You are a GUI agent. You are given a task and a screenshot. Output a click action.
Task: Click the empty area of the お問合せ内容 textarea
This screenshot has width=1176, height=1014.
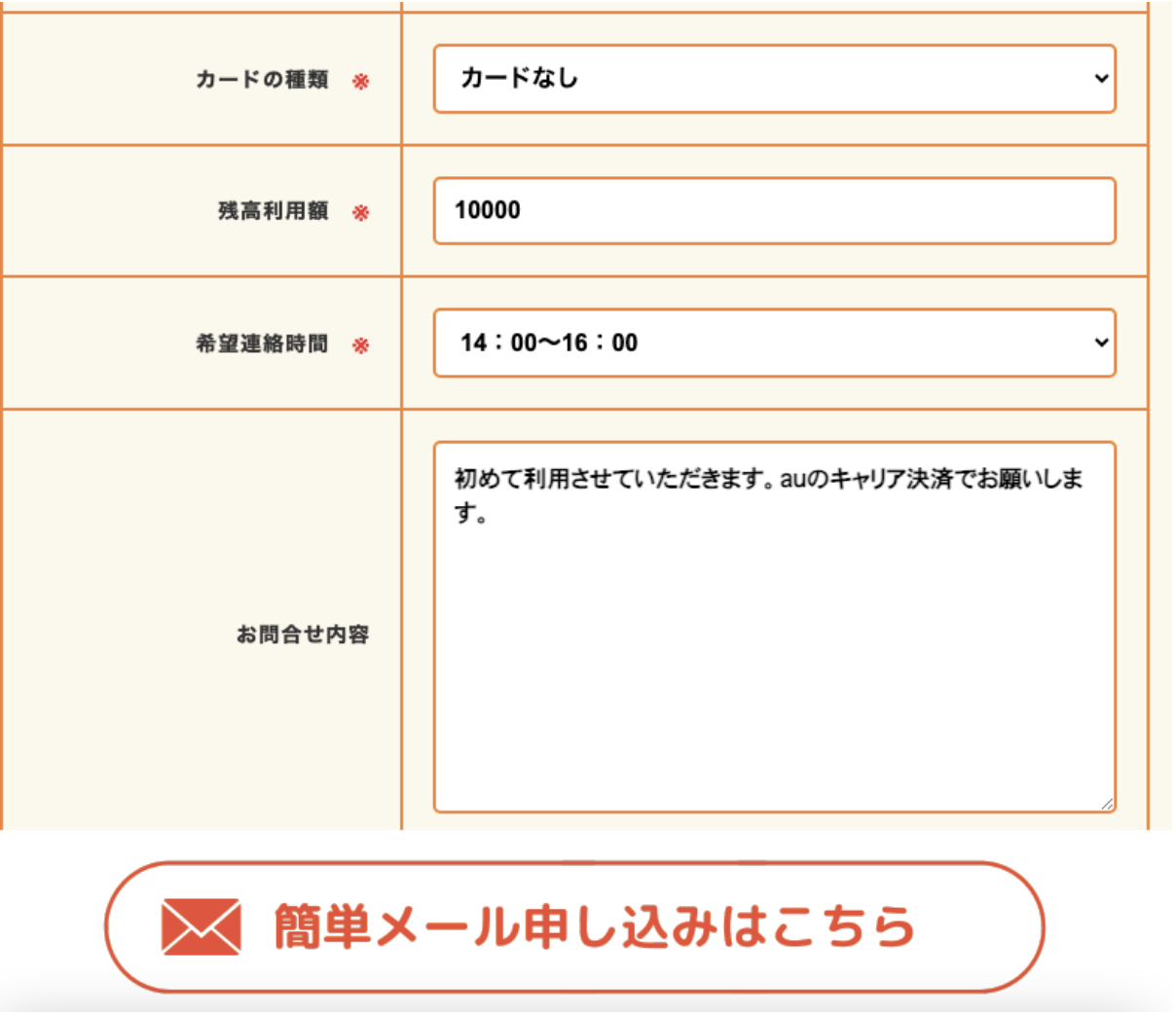coord(774,671)
